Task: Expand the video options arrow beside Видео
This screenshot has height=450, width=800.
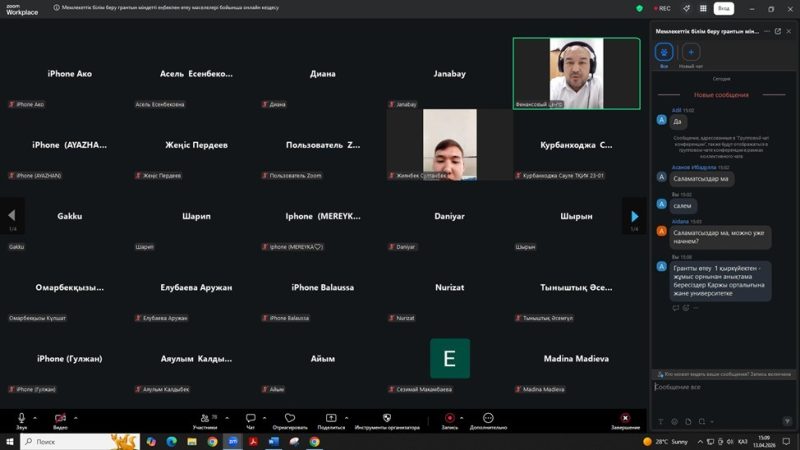Action: 75,417
